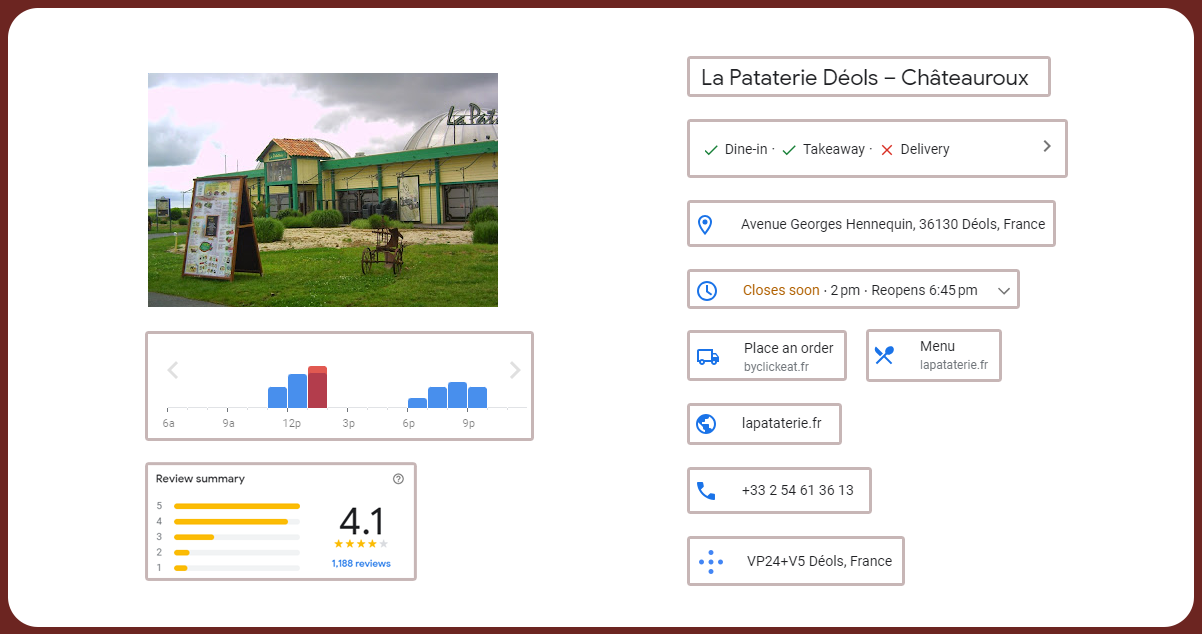Open service options with right chevron
This screenshot has width=1202, height=634.
click(1047, 146)
